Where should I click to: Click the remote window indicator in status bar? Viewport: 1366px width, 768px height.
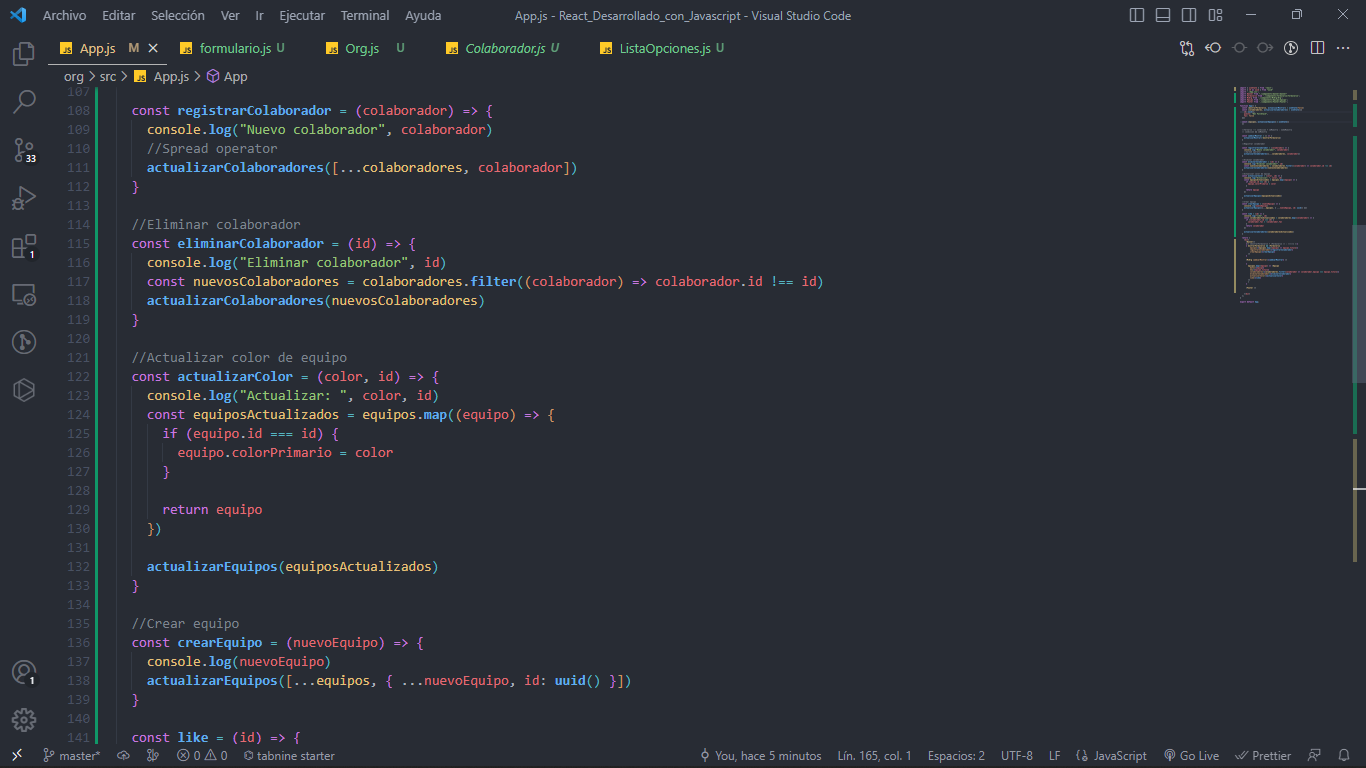coord(17,756)
